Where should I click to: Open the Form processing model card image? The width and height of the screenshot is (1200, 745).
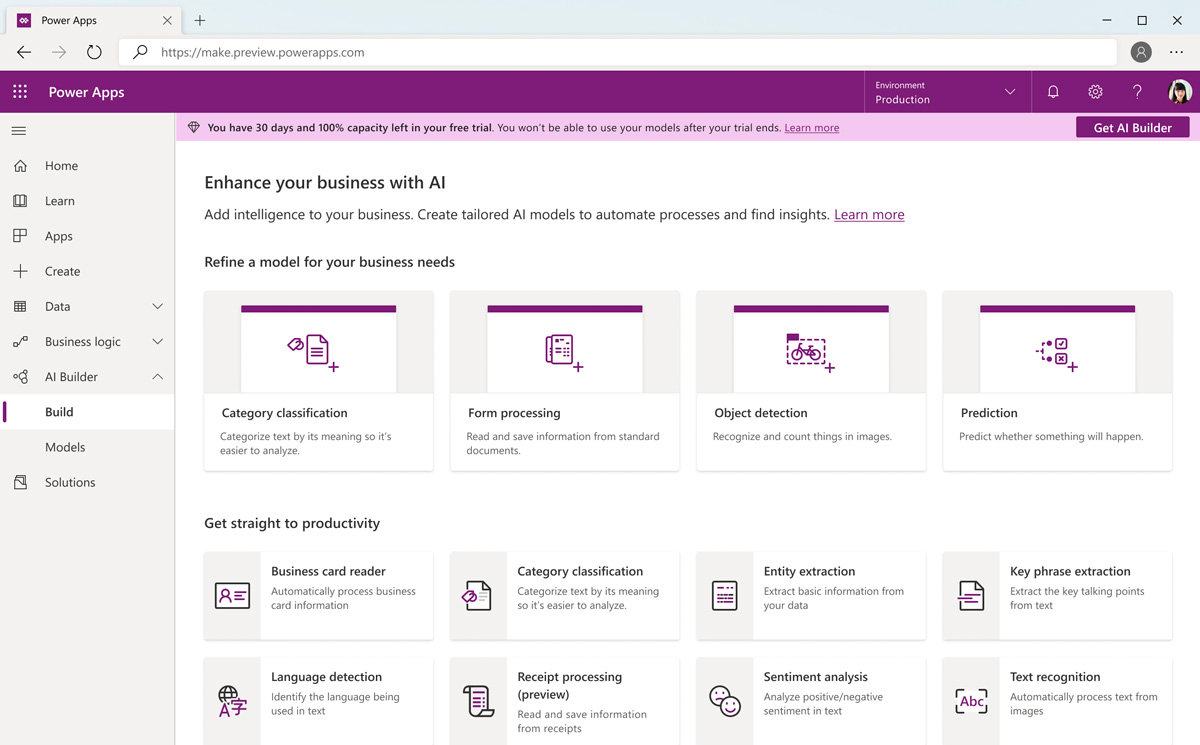pyautogui.click(x=565, y=342)
